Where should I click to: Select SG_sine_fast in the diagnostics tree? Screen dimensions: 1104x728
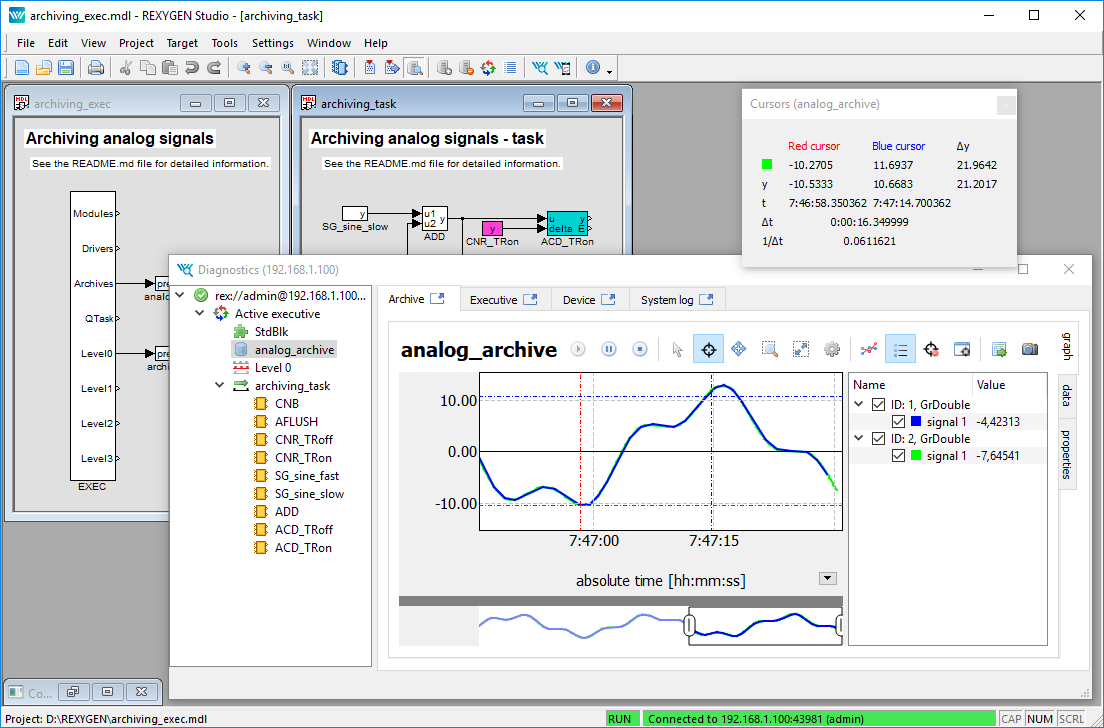[309, 476]
